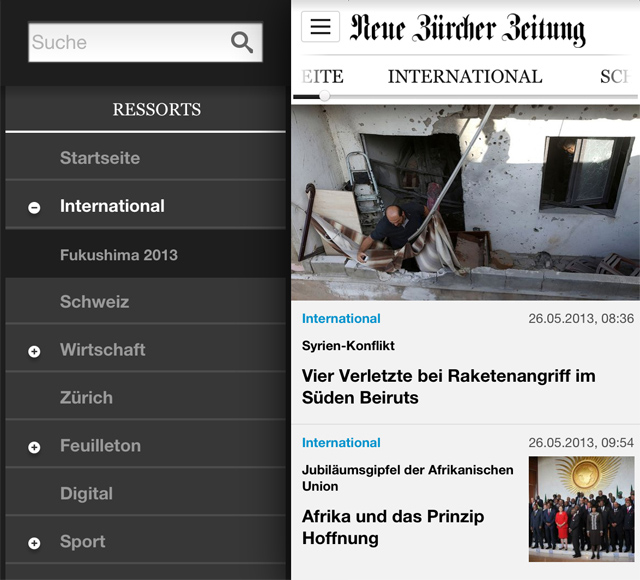Expand the Sport section plus icon
This screenshot has height=580, width=640.
click(34, 543)
